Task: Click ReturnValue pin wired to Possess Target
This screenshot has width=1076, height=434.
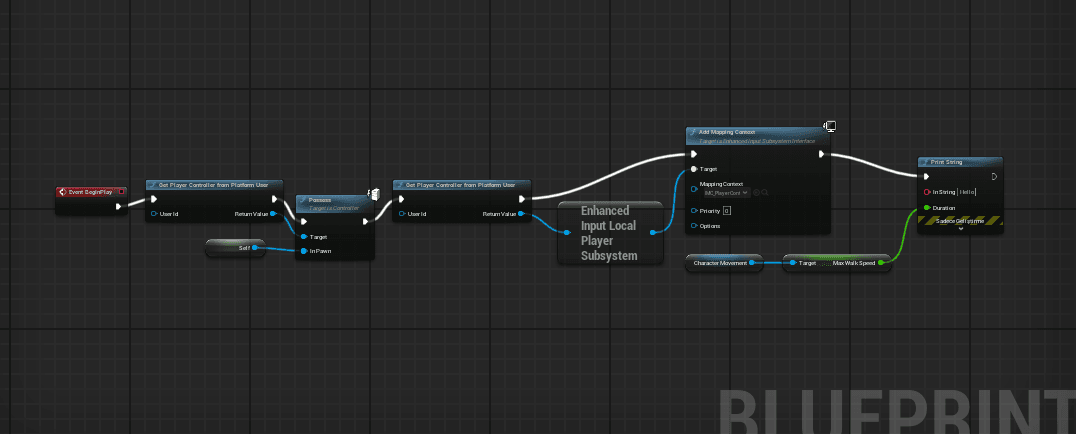Action: [273, 214]
